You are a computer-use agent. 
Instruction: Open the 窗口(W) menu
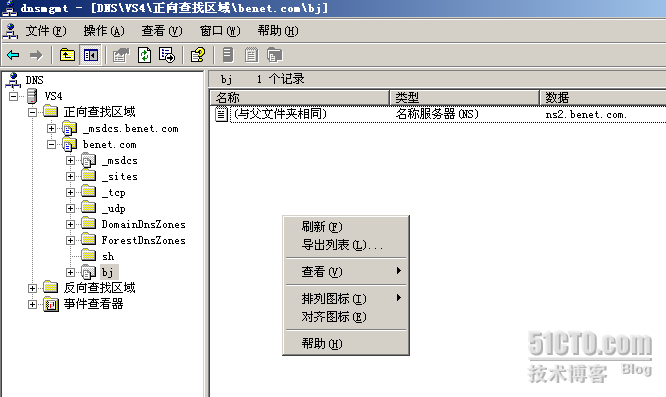(x=220, y=31)
